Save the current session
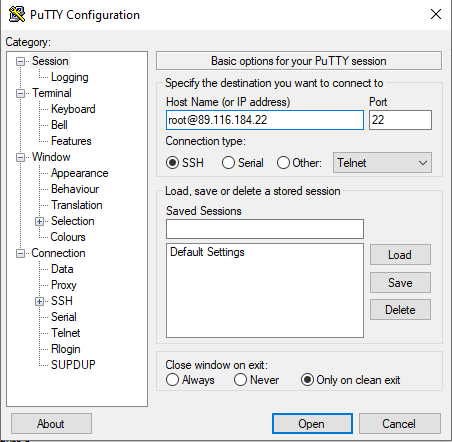Image resolution: width=452 pixels, height=442 pixels. click(400, 283)
